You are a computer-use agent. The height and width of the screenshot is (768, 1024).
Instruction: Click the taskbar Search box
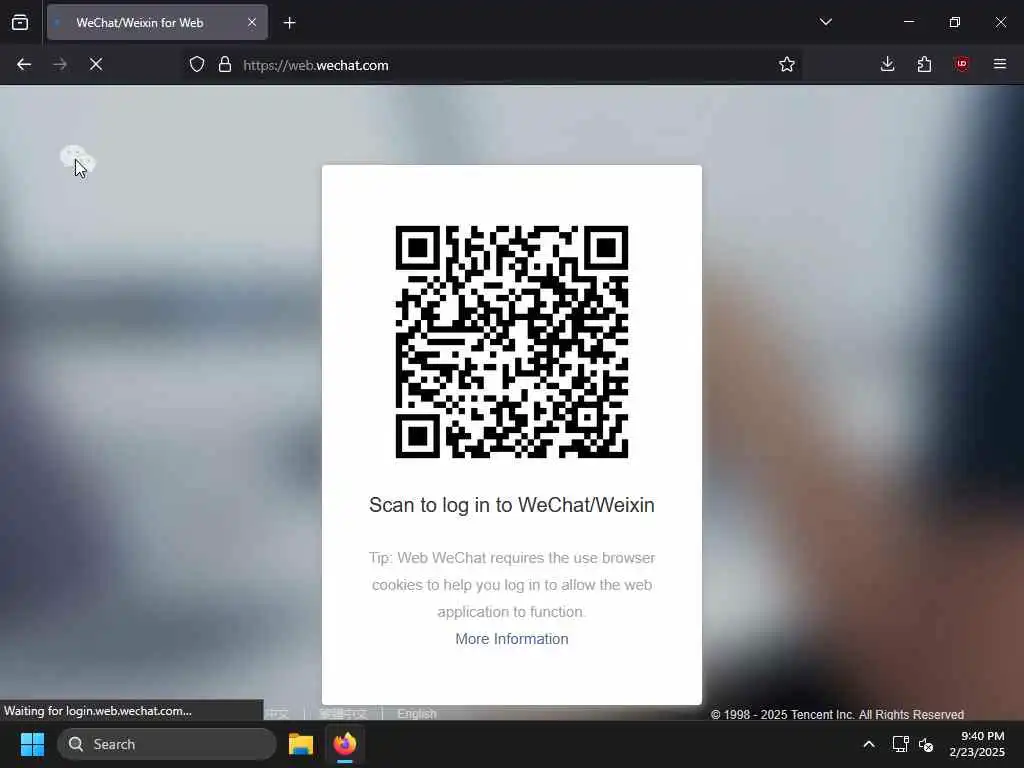point(167,744)
